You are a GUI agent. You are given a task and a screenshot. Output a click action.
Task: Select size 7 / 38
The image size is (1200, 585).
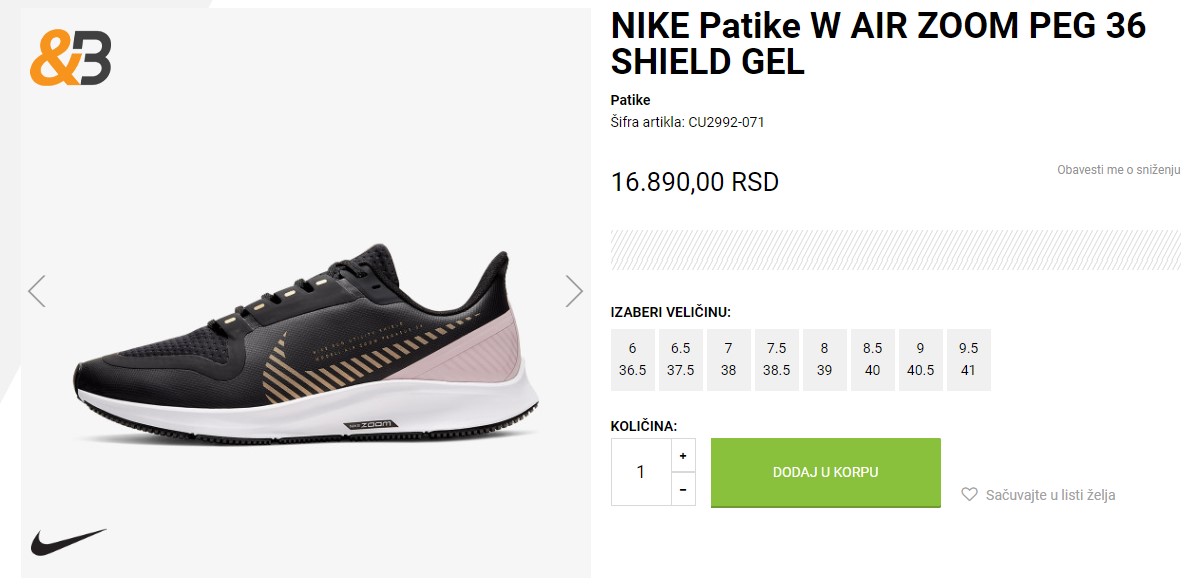pyautogui.click(x=729, y=360)
